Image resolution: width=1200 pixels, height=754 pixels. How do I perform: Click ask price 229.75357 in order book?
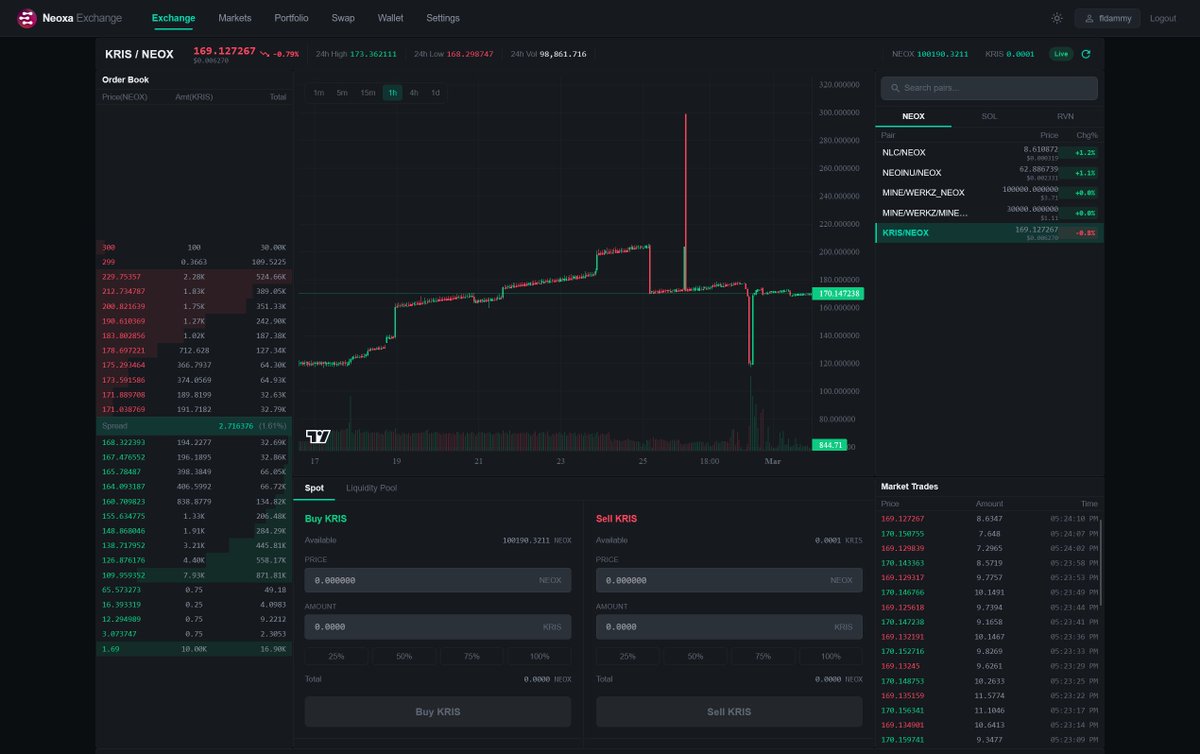pyautogui.click(x=122, y=276)
